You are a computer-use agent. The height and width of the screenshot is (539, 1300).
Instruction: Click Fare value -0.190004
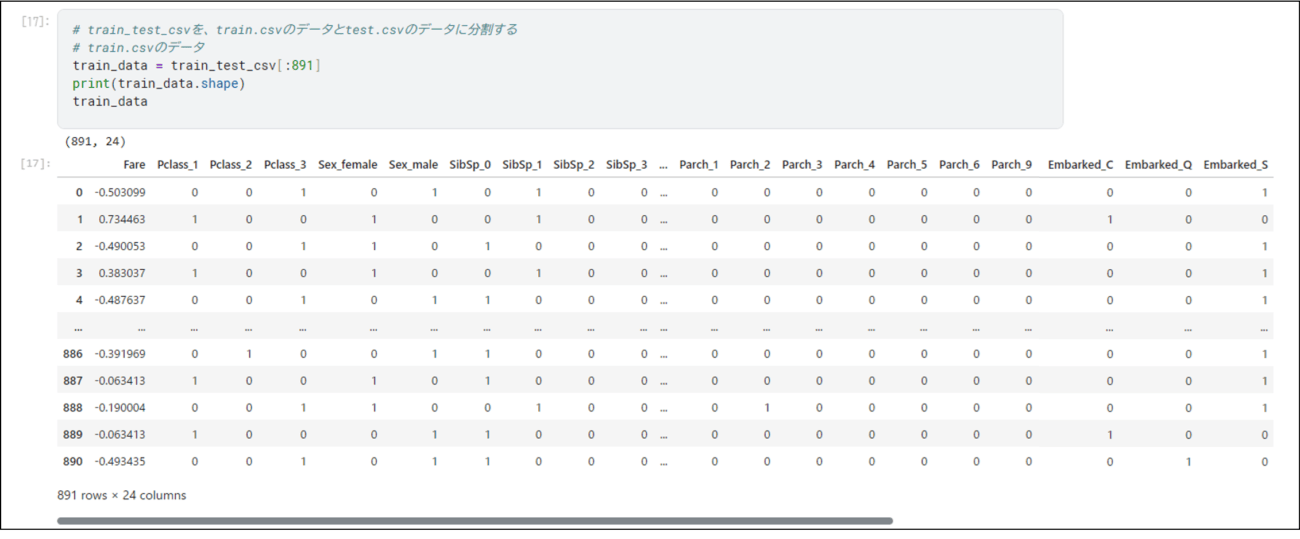point(120,408)
